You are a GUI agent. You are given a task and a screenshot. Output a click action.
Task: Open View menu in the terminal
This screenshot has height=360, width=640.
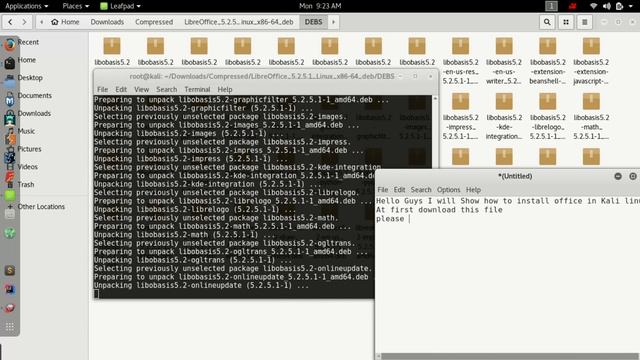tap(141, 89)
